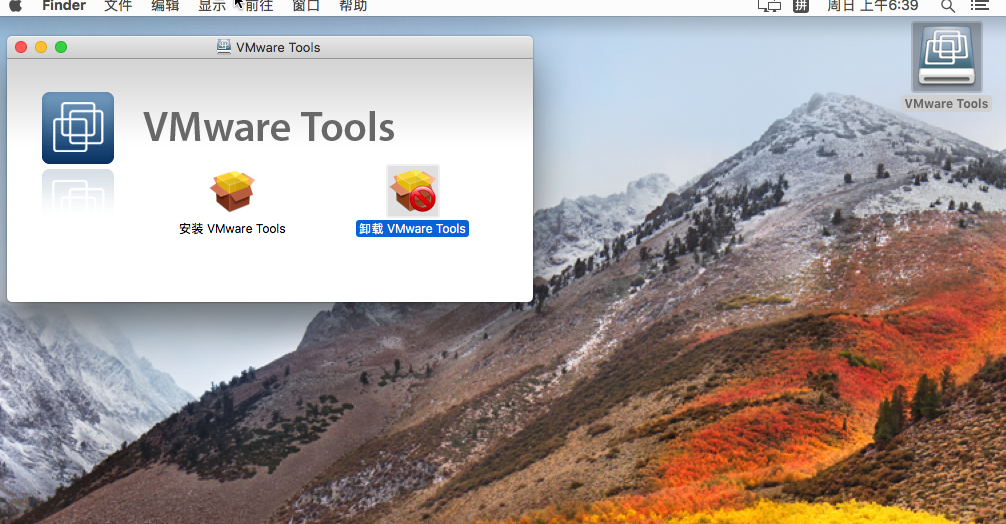Open the 窗口 menu

tap(306, 6)
